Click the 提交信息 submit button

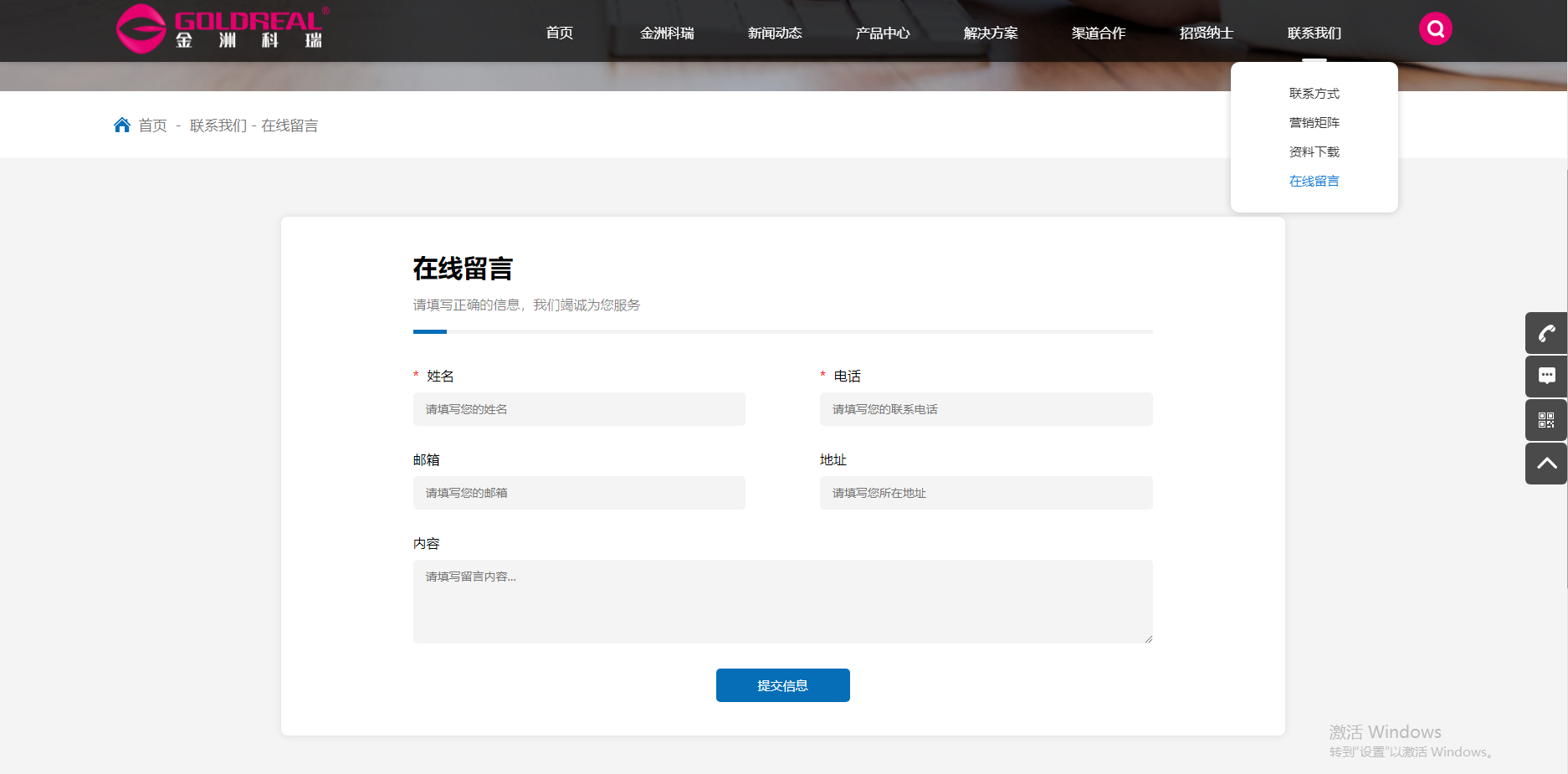[782, 684]
